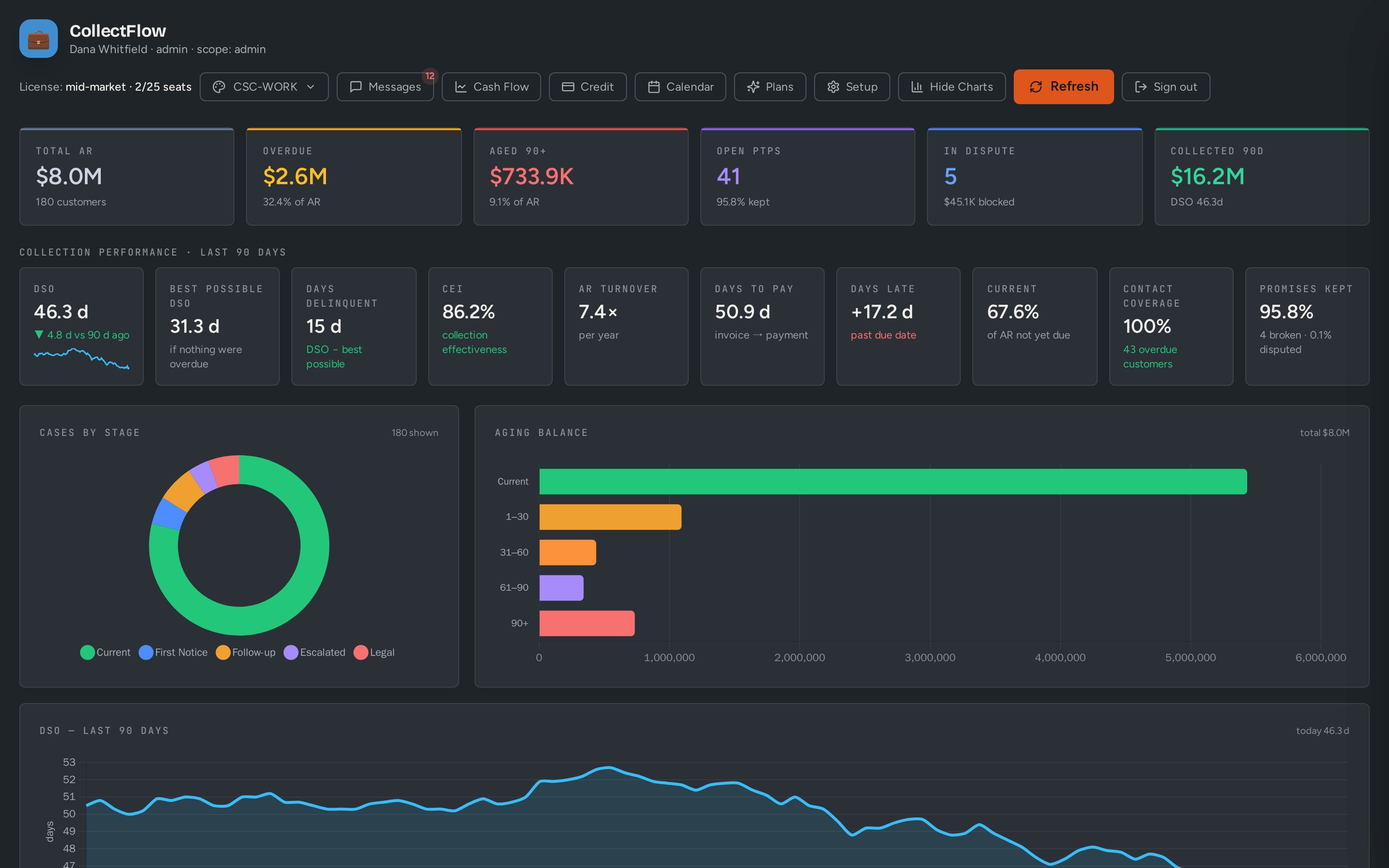Click the Promises Kept 95.8% value

point(1286,312)
